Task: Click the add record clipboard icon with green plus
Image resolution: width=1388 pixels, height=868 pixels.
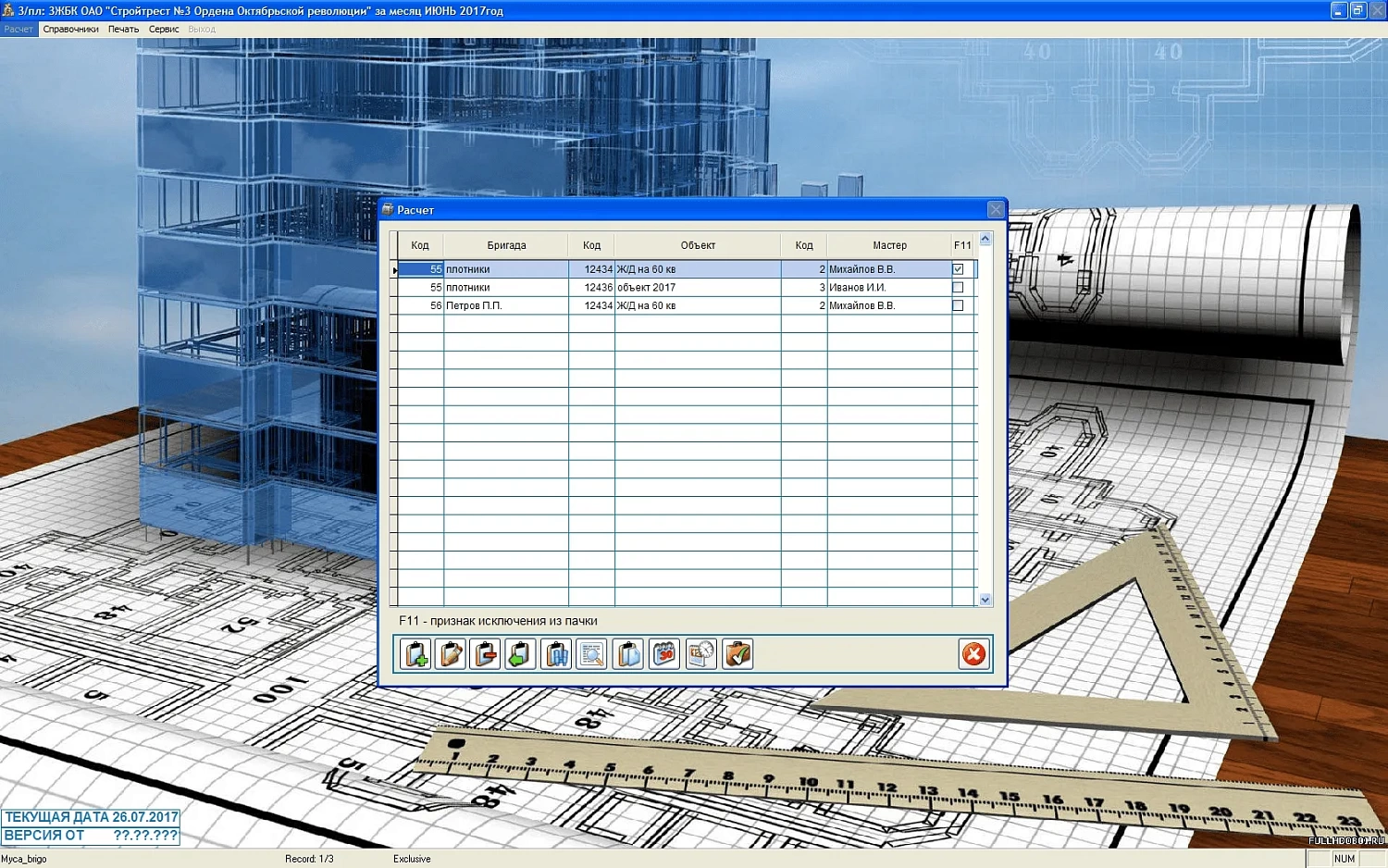Action: tap(416, 654)
